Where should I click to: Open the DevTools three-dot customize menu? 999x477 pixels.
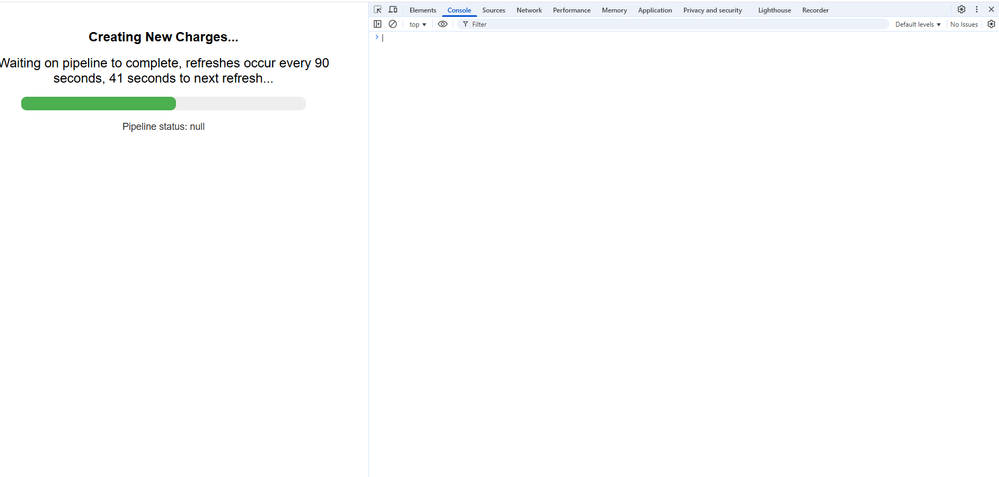[977, 10]
